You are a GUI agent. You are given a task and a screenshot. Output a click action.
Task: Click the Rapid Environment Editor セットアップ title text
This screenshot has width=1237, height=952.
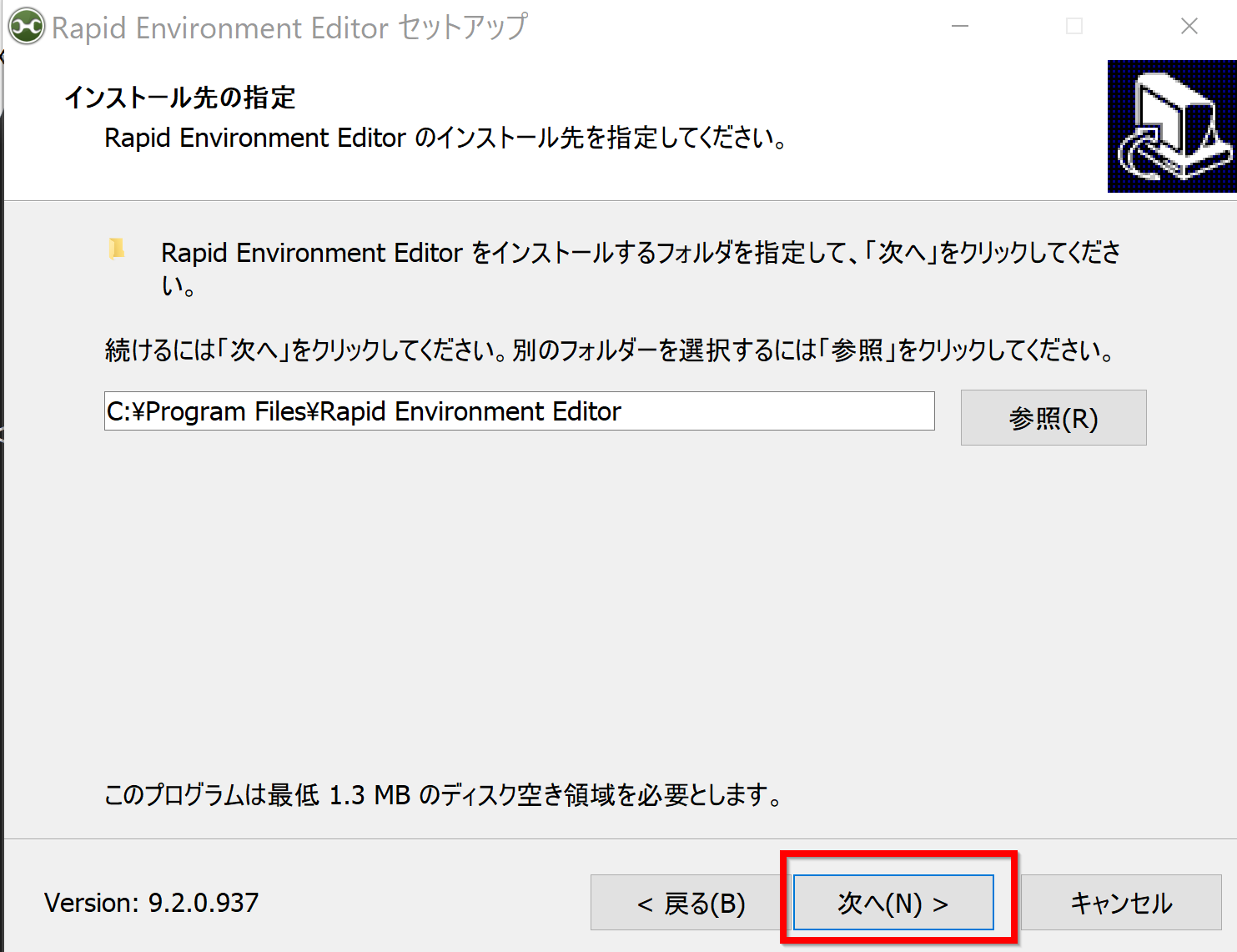pyautogui.click(x=289, y=28)
